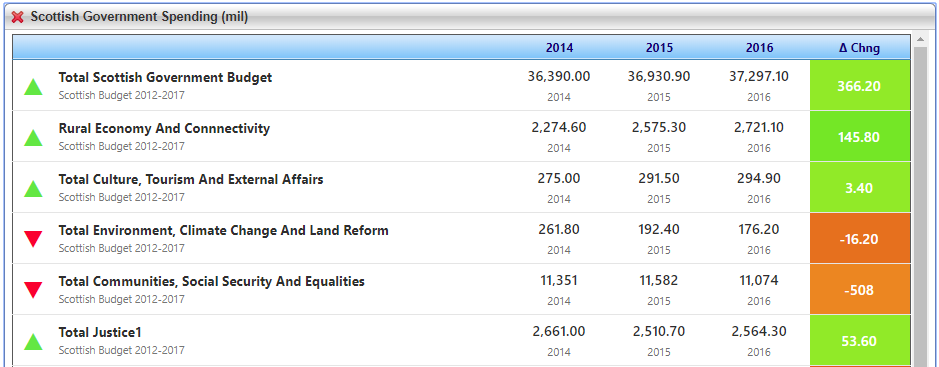This screenshot has height=367, width=939.
Task: Open Total Environment, Climate Change And Land Reform
Action: [223, 230]
